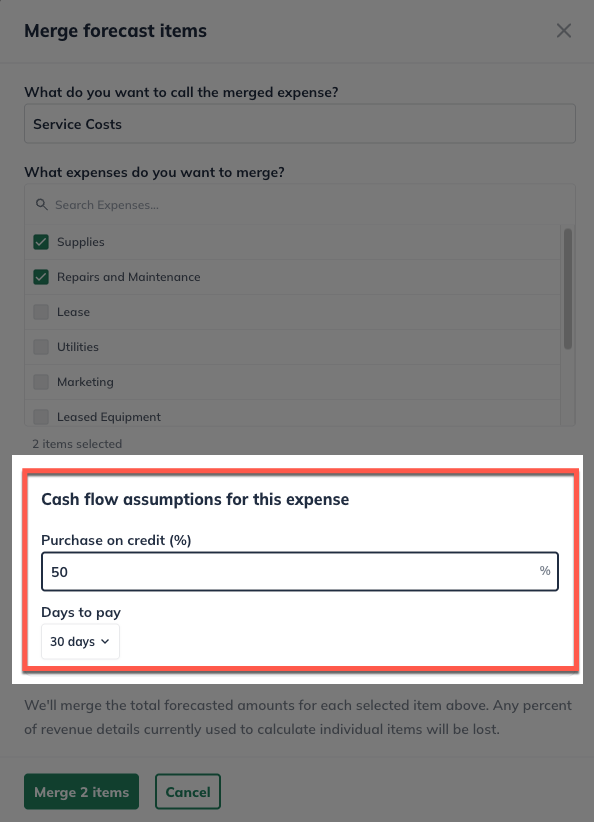Check the Lease expense for merging
Viewport: 594px width, 822px height.
coord(42,312)
